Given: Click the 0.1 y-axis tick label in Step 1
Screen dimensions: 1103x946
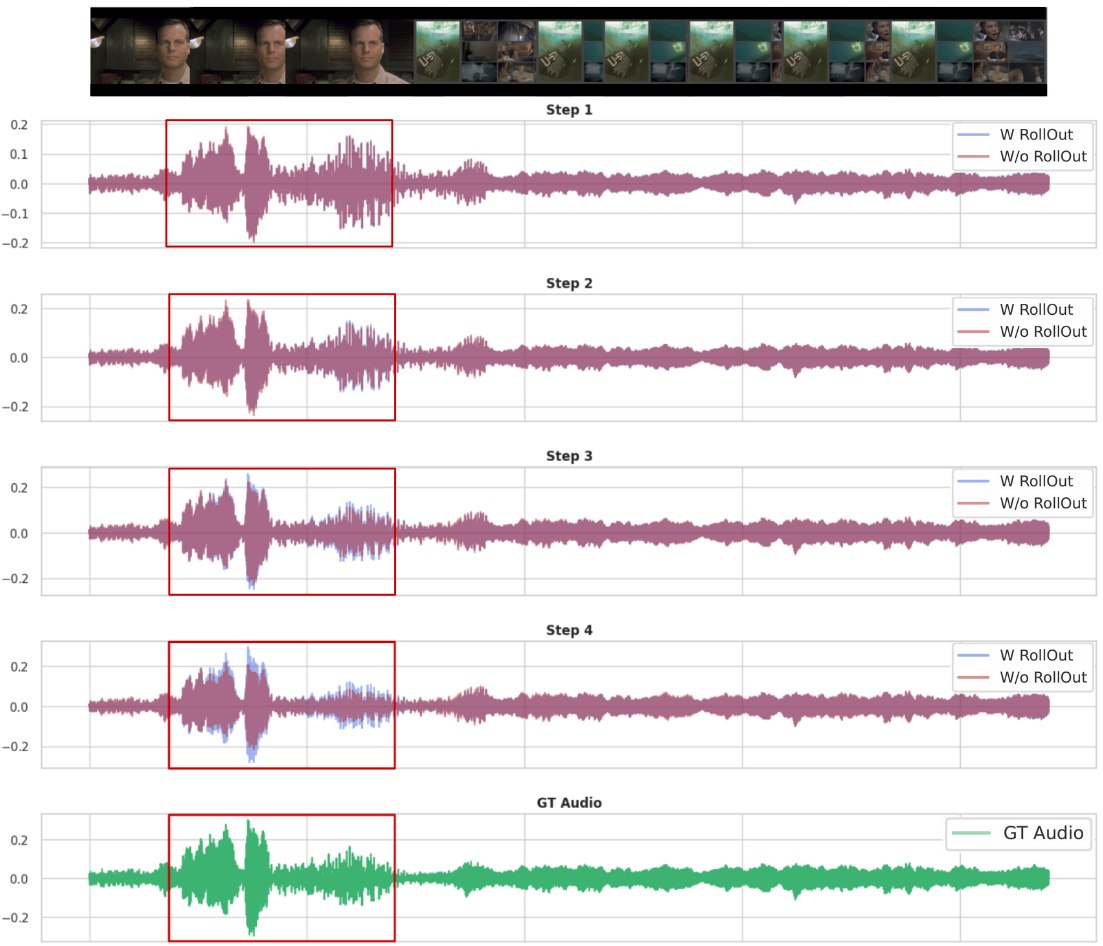Looking at the screenshot, I should (x=19, y=154).
